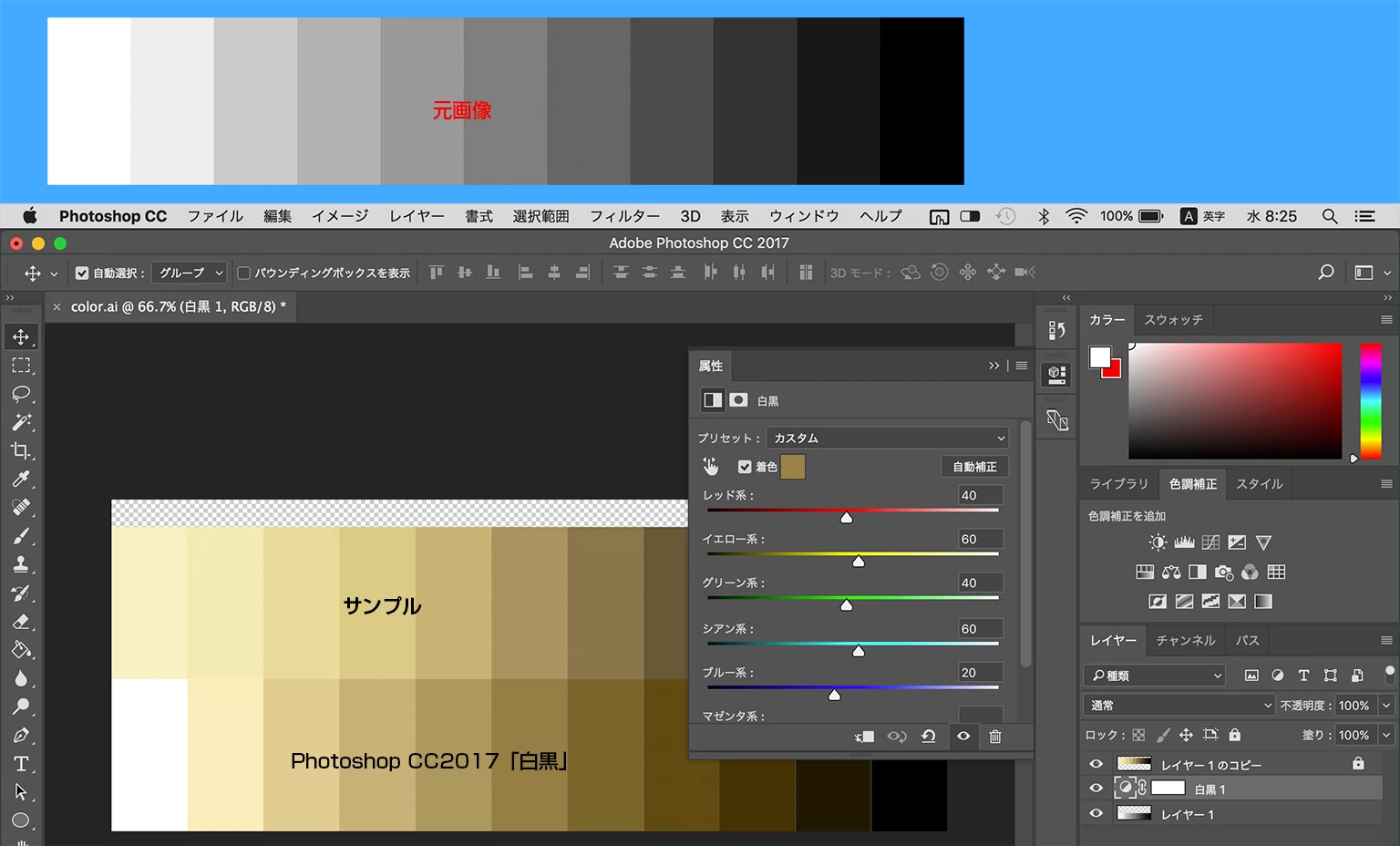Open the イメージ menu
This screenshot has height=846, width=1400.
click(x=340, y=216)
